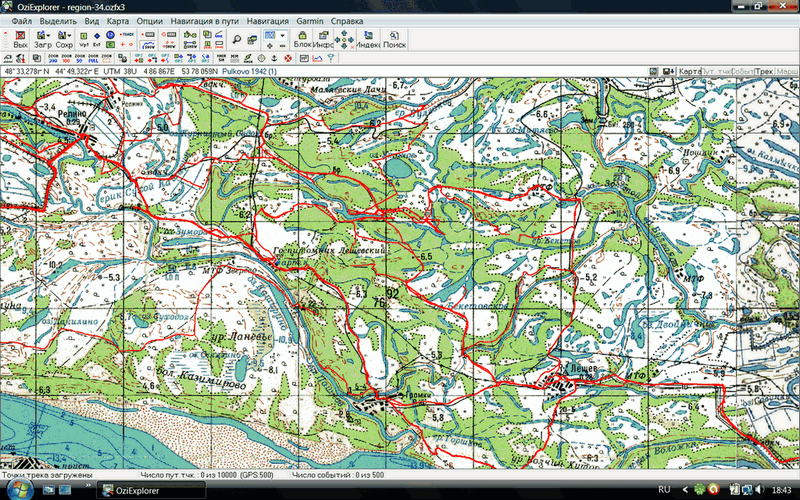Expand the zoom level dropdown arrow
This screenshot has height=500, width=800.
tap(282, 36)
